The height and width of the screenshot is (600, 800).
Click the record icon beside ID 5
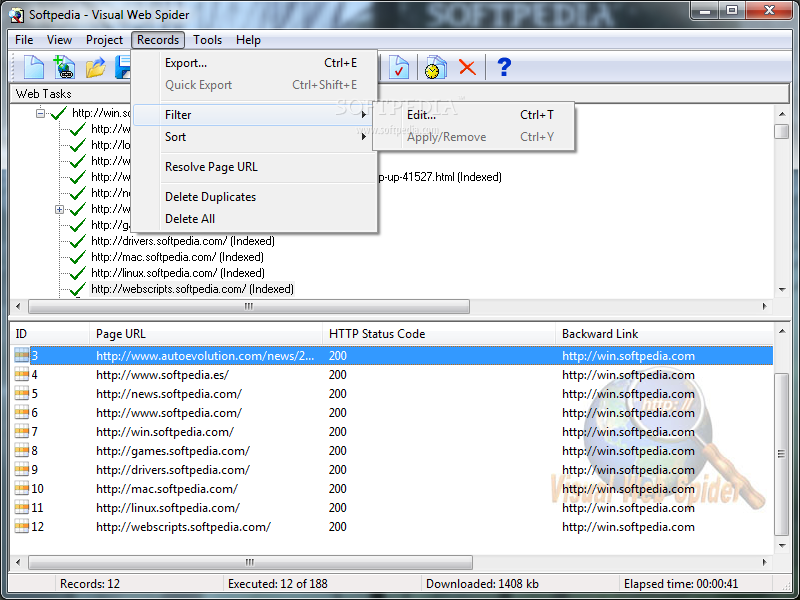21,393
